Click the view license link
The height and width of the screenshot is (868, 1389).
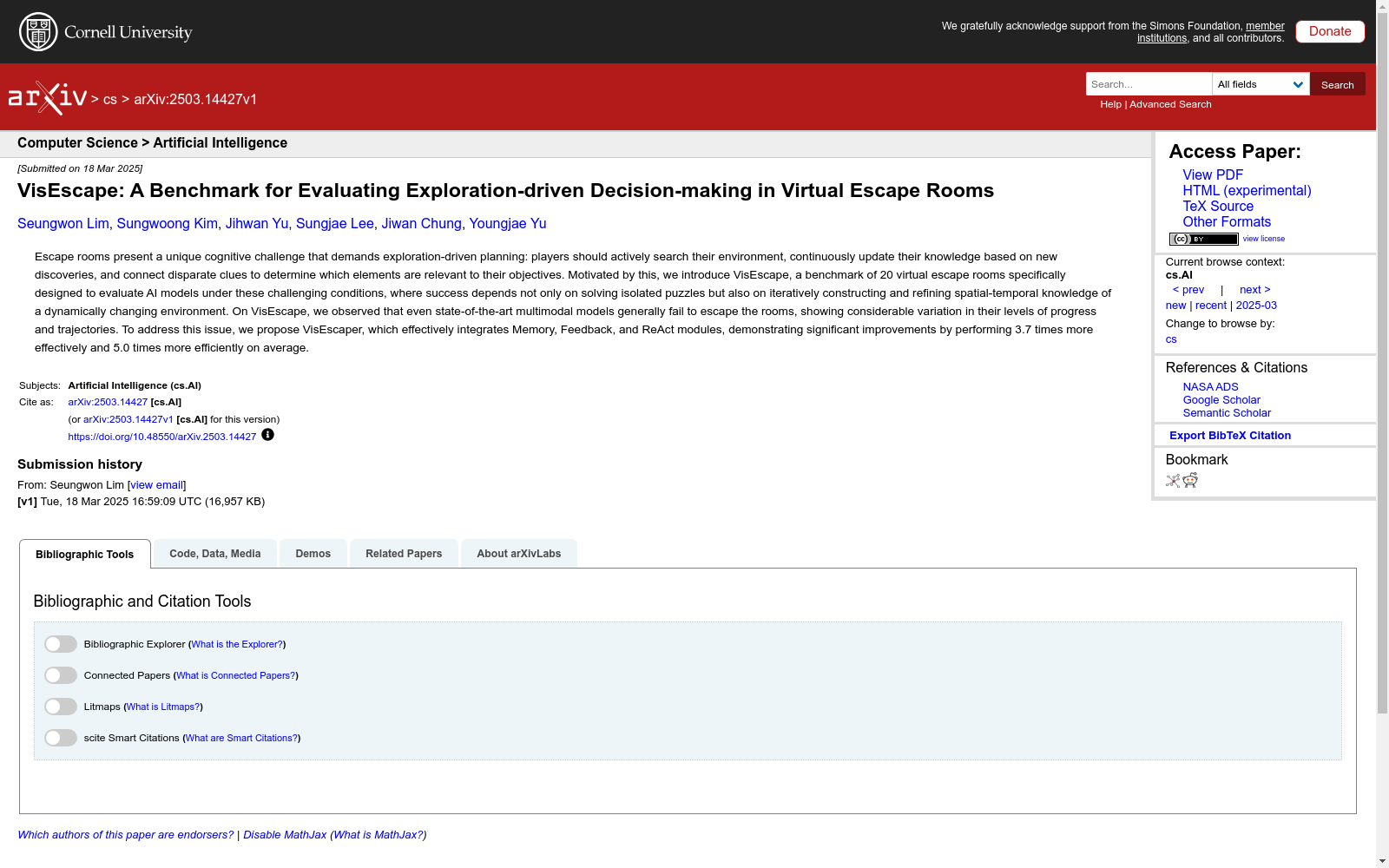(1264, 239)
